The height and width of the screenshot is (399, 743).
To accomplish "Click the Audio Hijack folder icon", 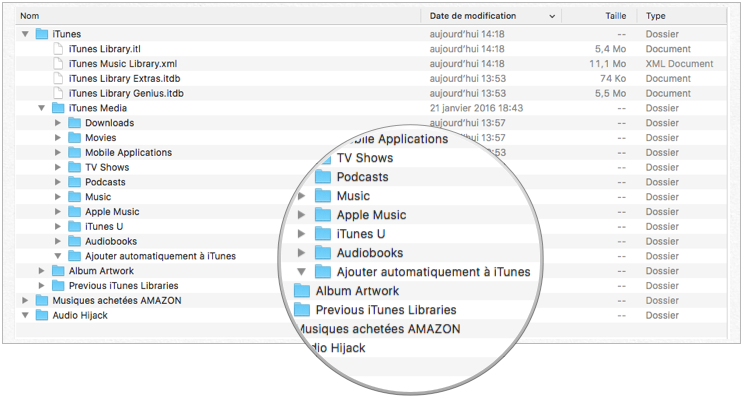I will (x=42, y=315).
